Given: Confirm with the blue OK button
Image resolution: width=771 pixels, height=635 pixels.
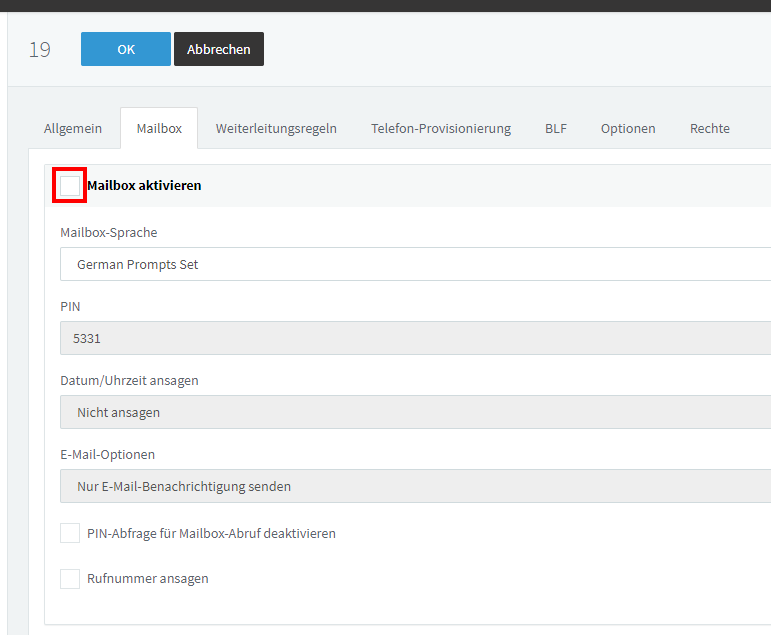Looking at the screenshot, I should (126, 49).
